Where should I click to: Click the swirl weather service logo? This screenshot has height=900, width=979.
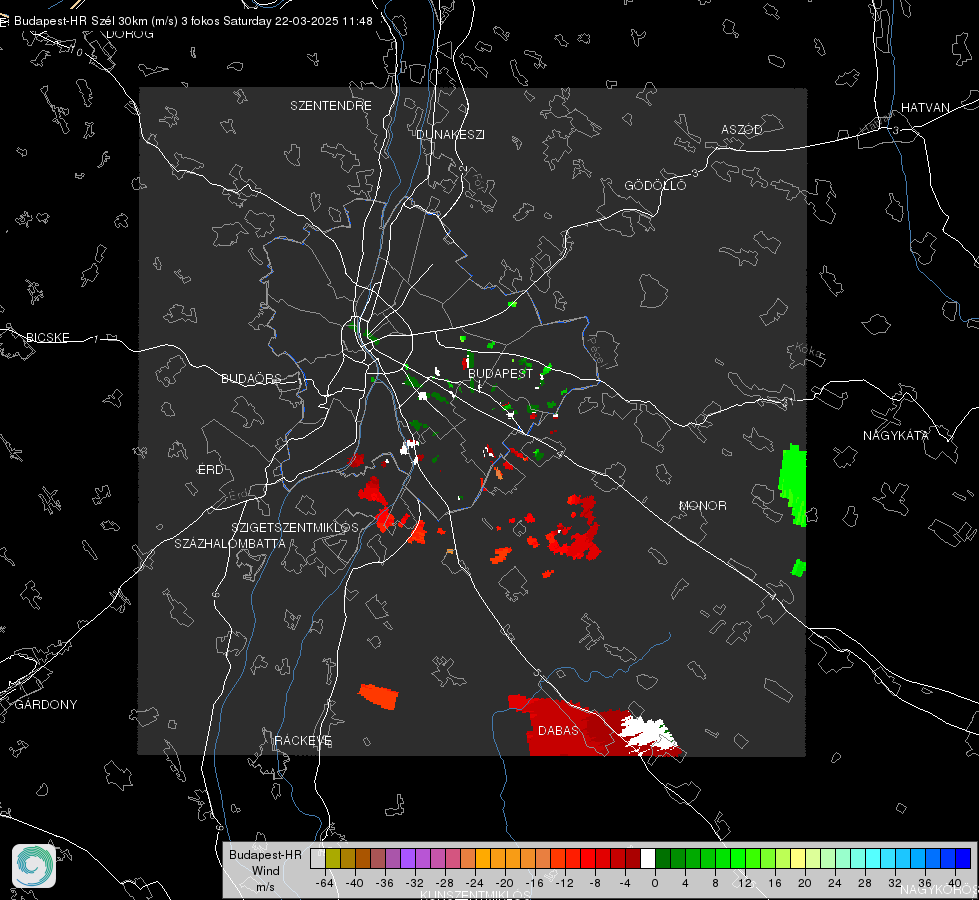click(34, 866)
